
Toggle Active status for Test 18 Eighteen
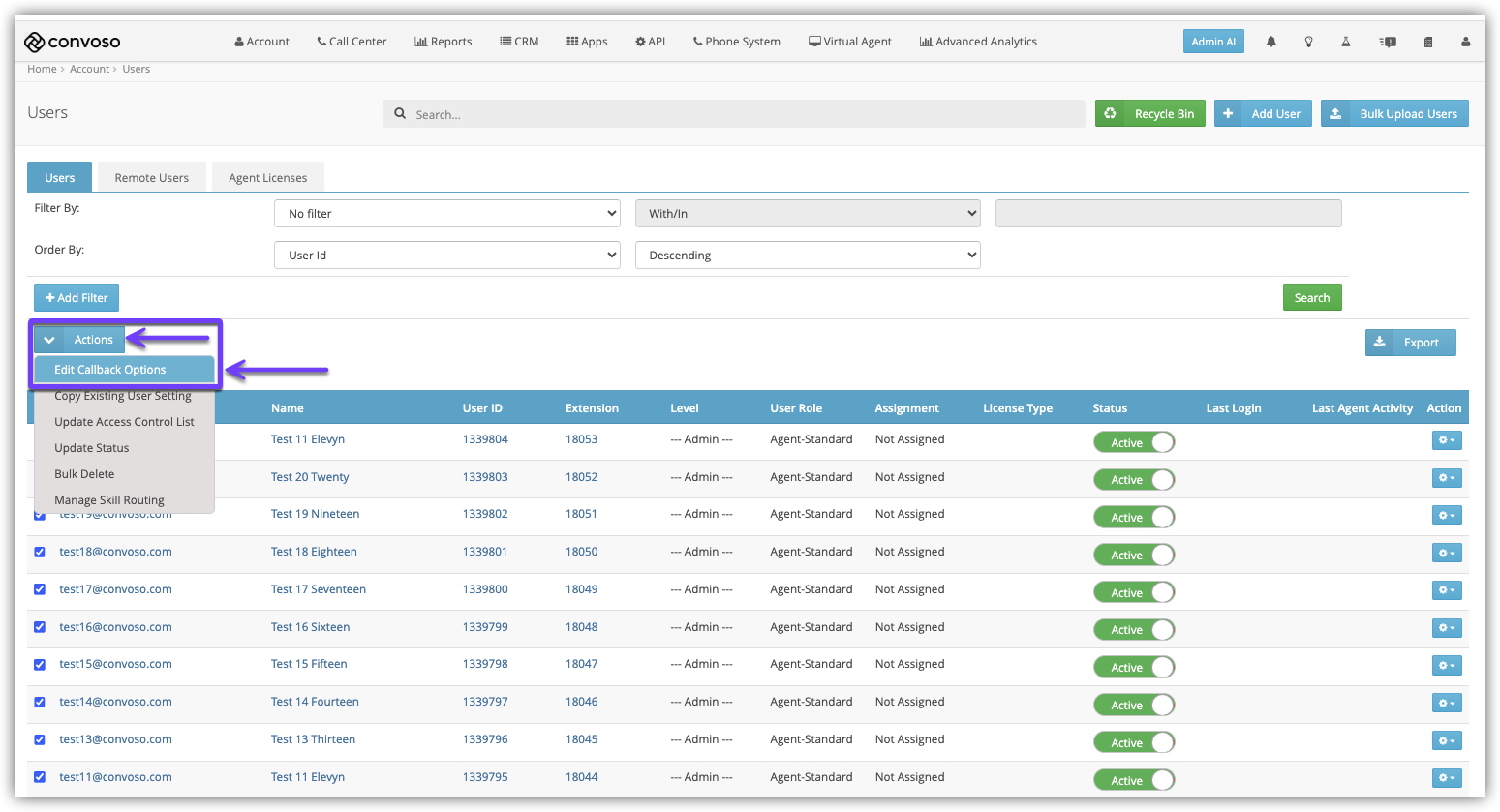click(x=1134, y=556)
